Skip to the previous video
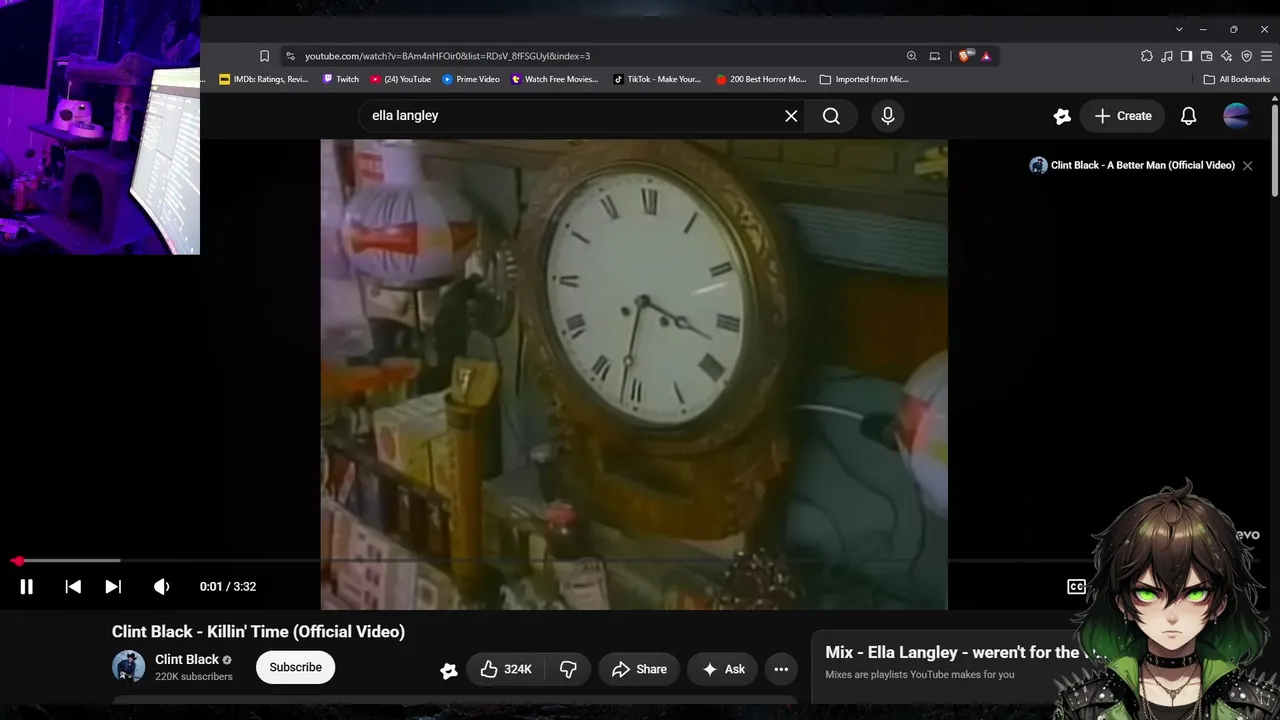Screen dimensions: 1280x720 click(x=73, y=587)
